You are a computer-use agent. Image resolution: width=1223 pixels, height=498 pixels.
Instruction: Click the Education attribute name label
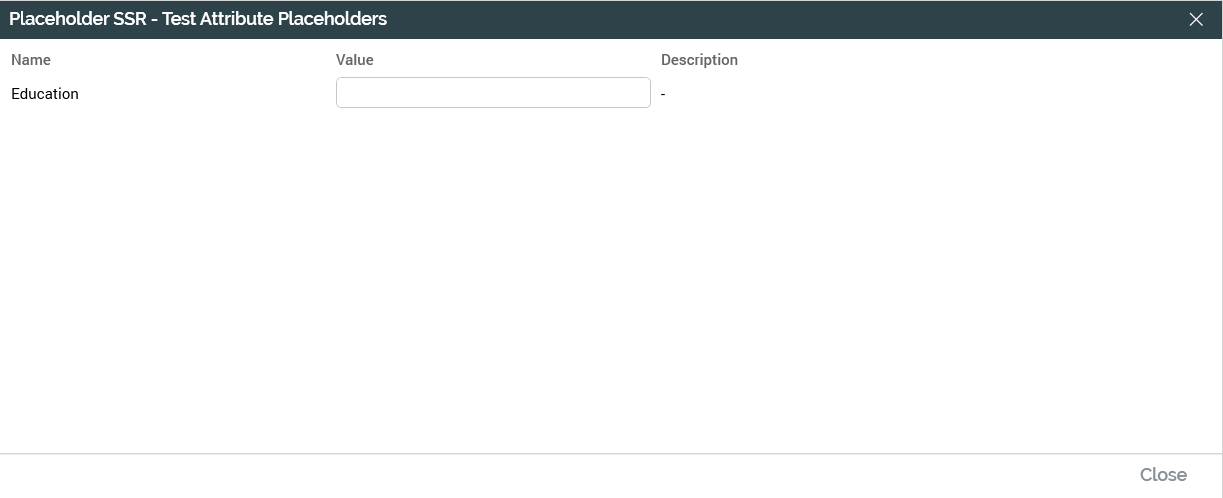(x=45, y=94)
